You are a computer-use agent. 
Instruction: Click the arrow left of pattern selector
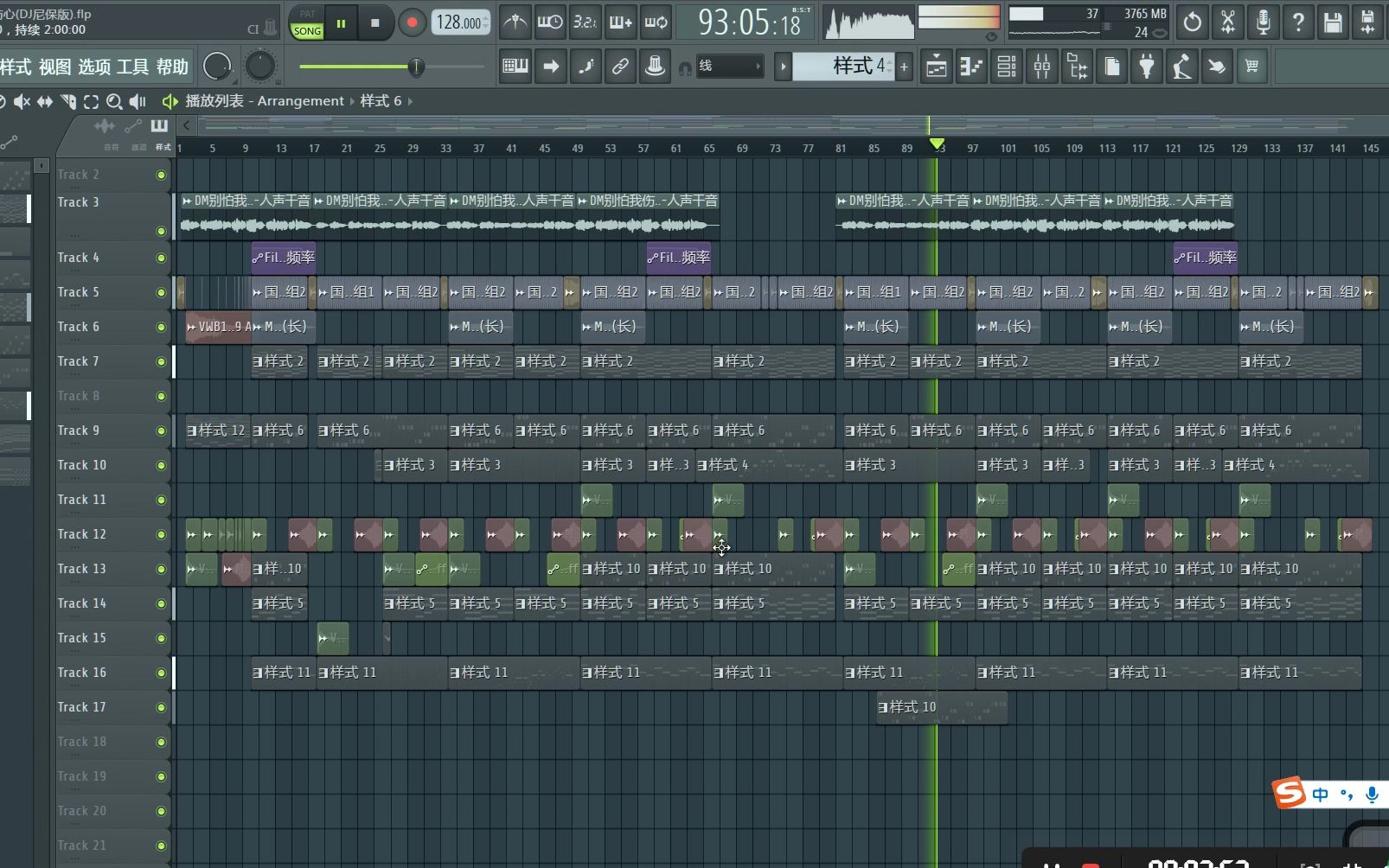pos(784,67)
